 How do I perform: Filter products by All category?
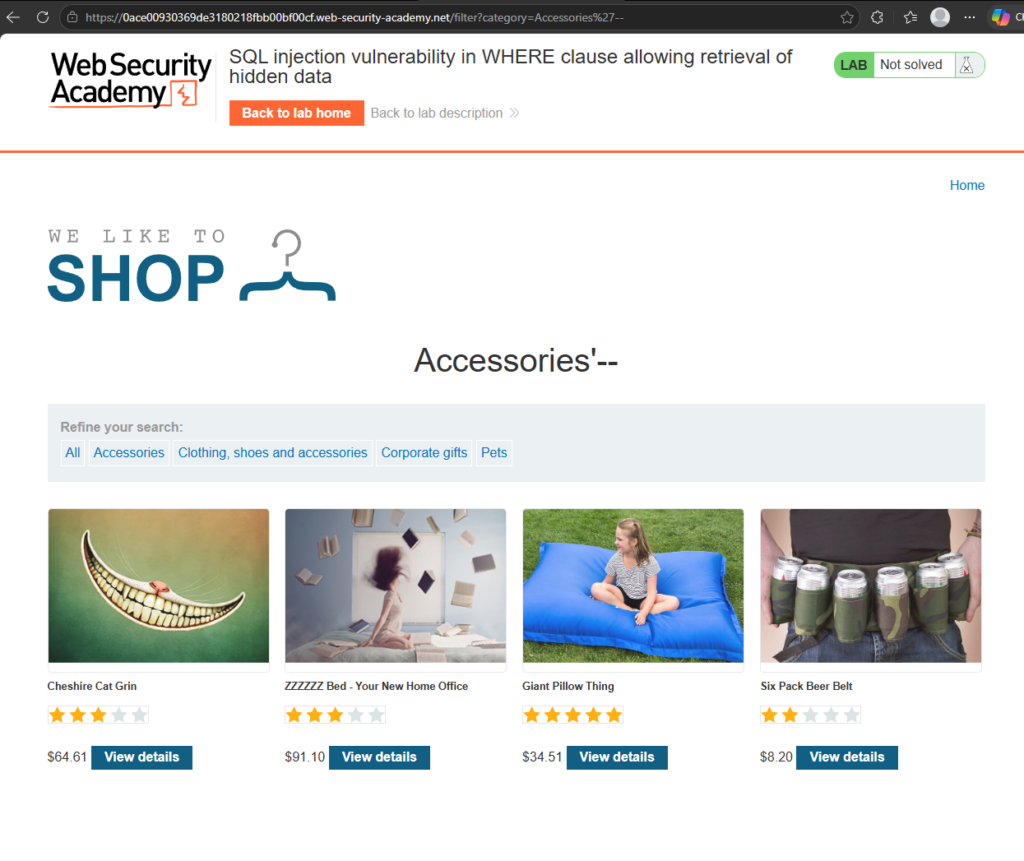coord(72,453)
